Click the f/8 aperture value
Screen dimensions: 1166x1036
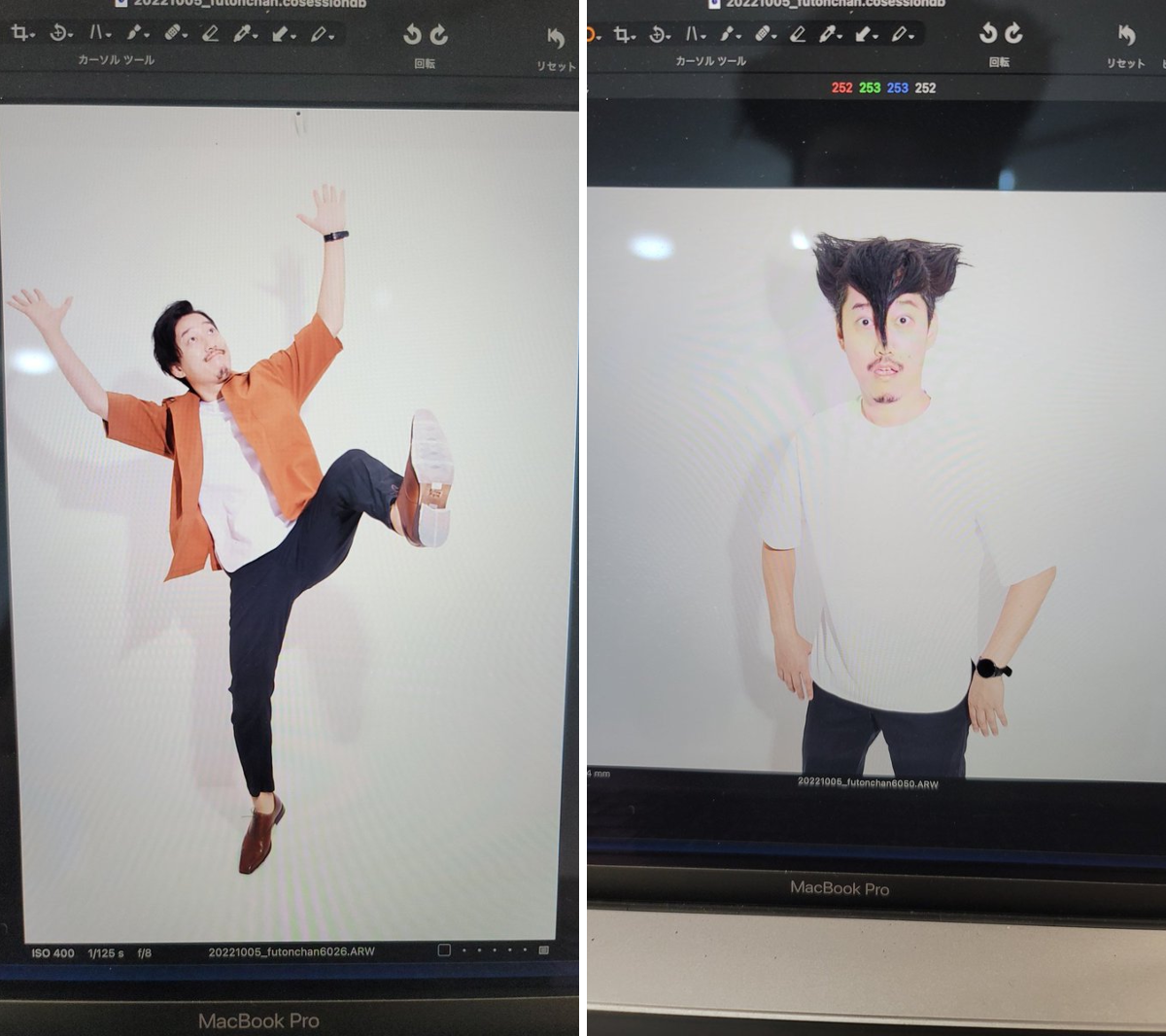click(144, 953)
